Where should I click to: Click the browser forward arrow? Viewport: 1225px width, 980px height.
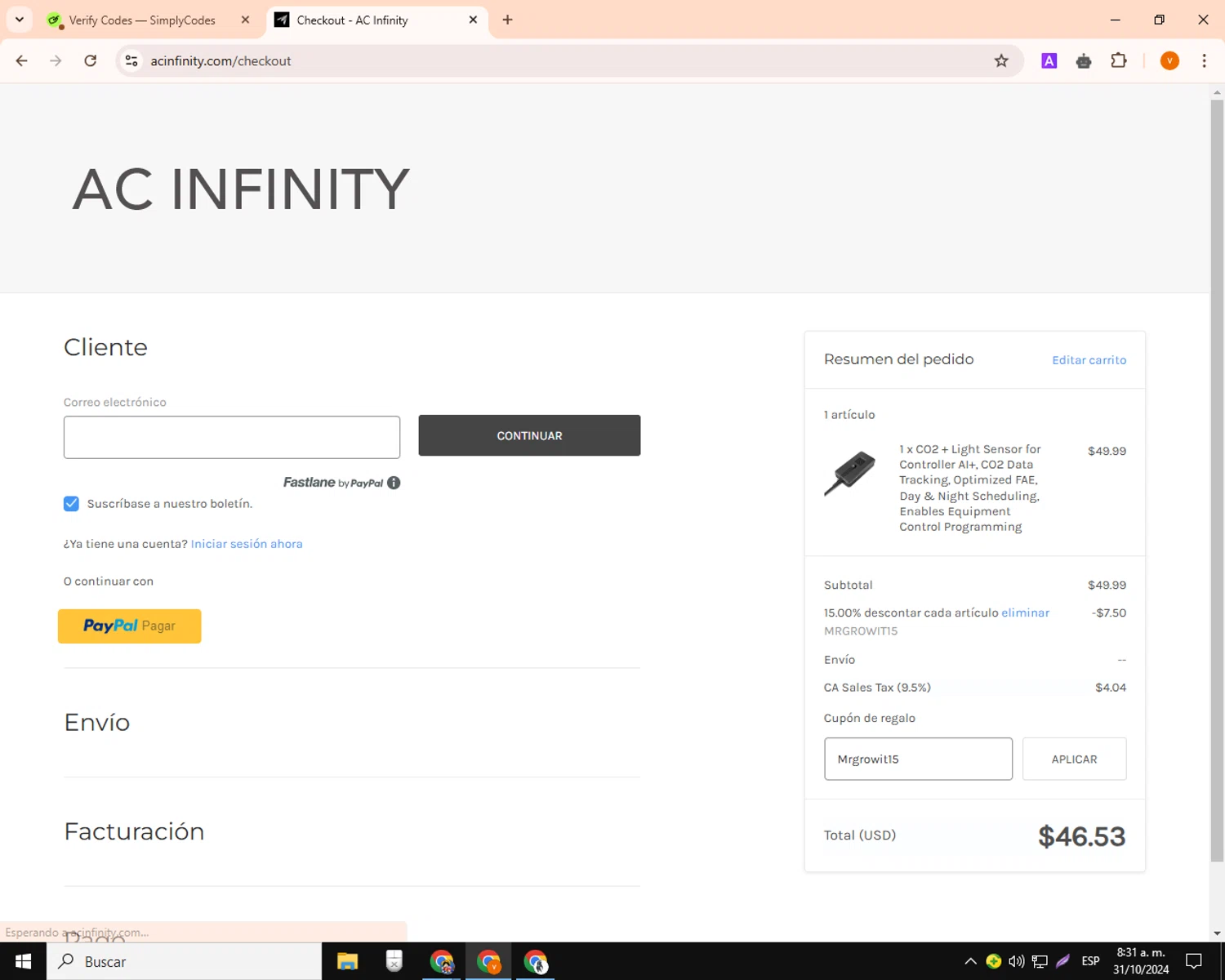tap(56, 60)
